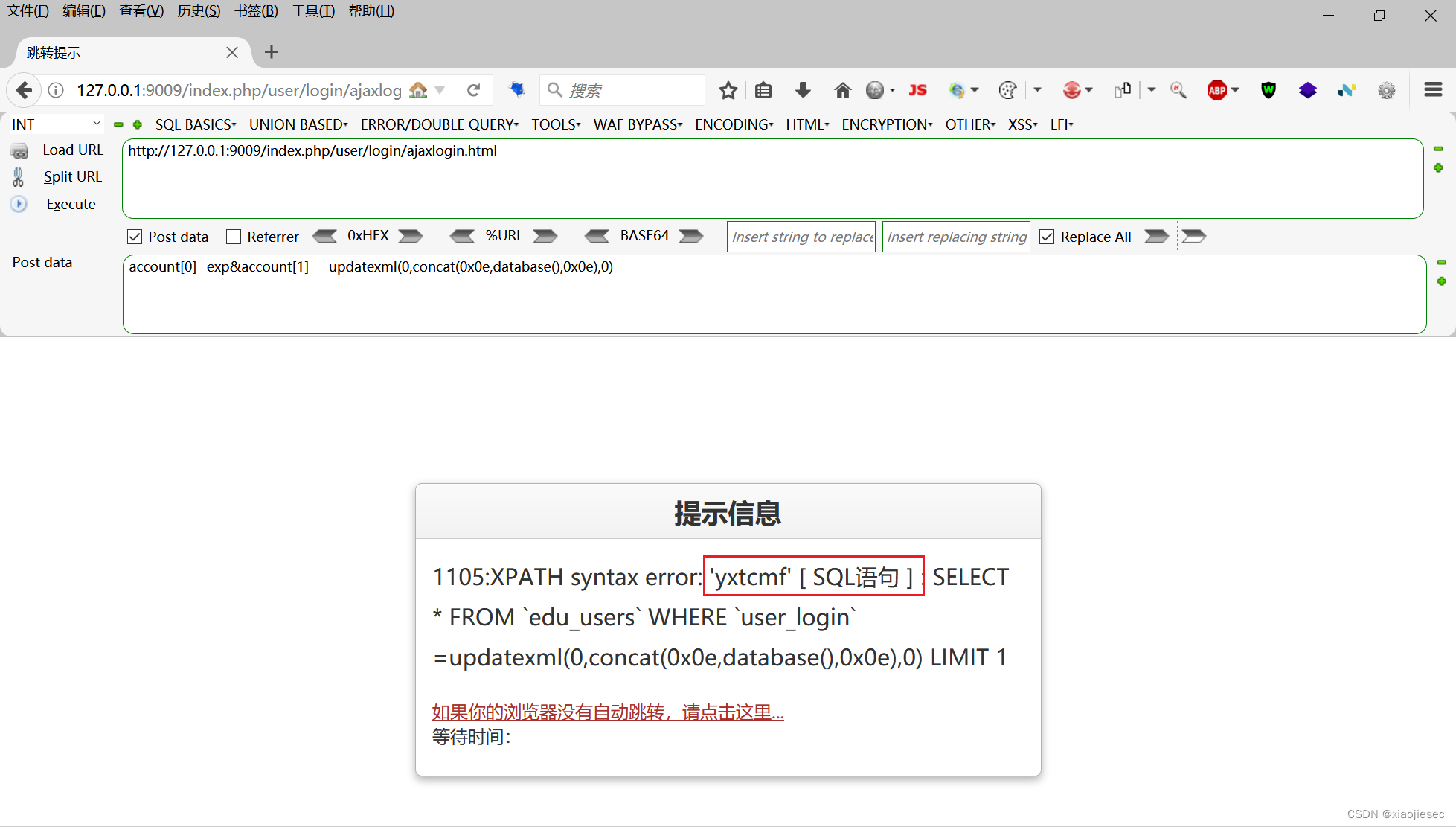Toggle the JS disable extension icon
This screenshot has height=827, width=1456.
point(917,90)
